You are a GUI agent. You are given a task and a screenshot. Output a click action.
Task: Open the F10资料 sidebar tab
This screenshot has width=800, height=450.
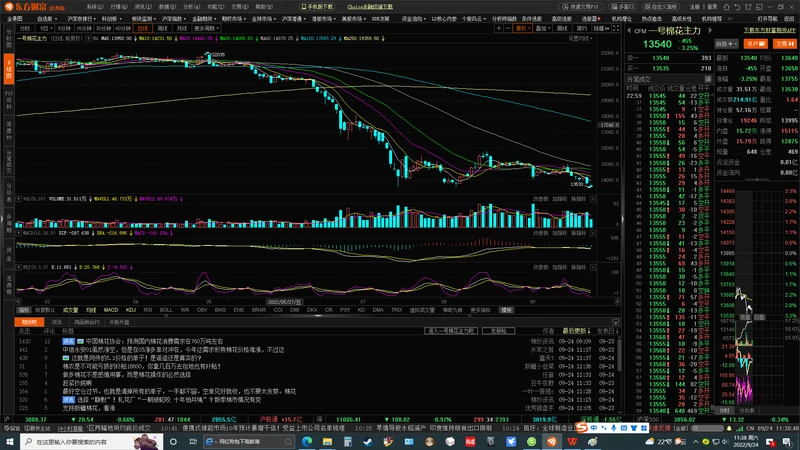click(9, 100)
